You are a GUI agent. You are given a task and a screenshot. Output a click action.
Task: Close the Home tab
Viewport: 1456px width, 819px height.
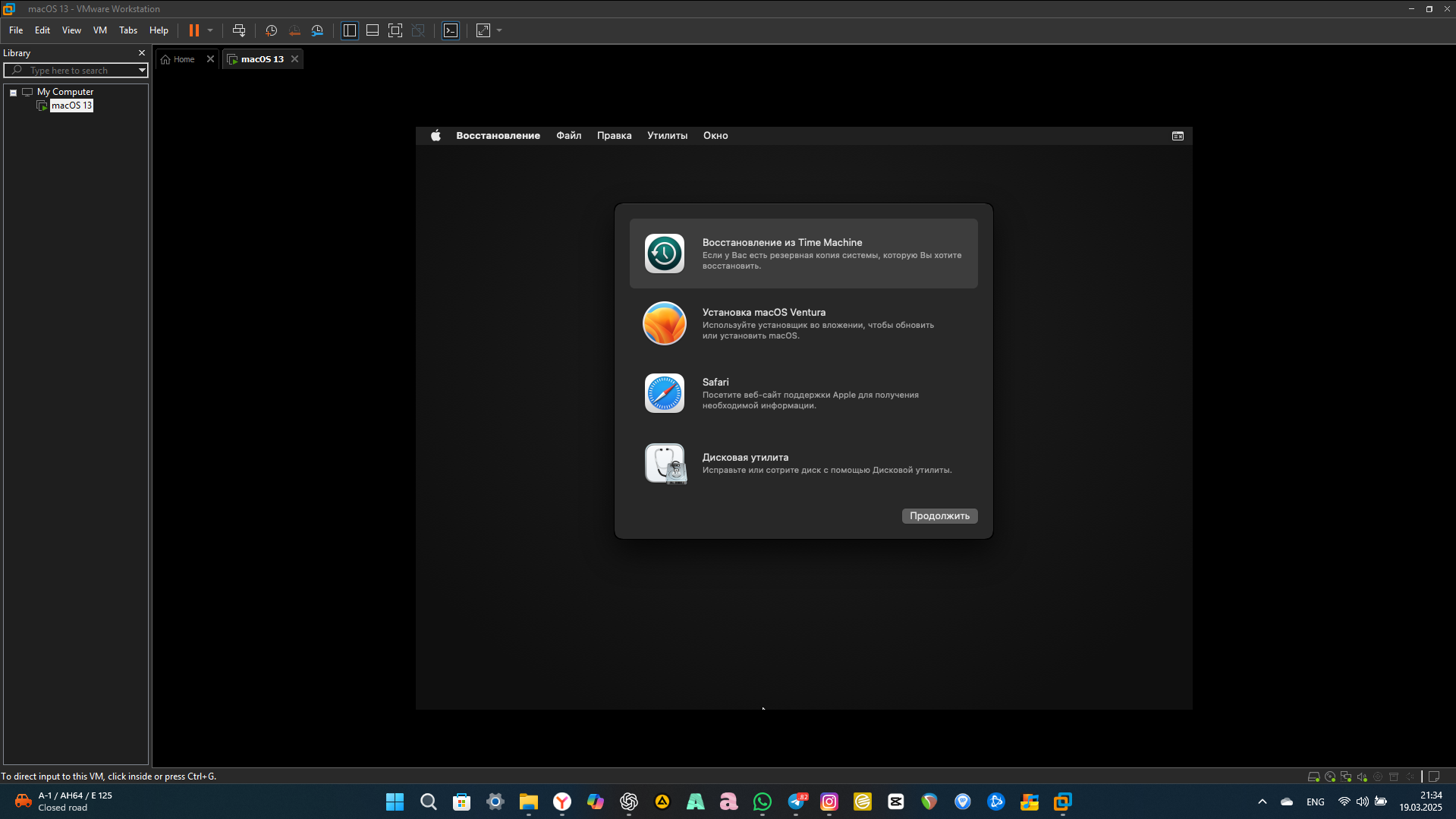tap(210, 59)
